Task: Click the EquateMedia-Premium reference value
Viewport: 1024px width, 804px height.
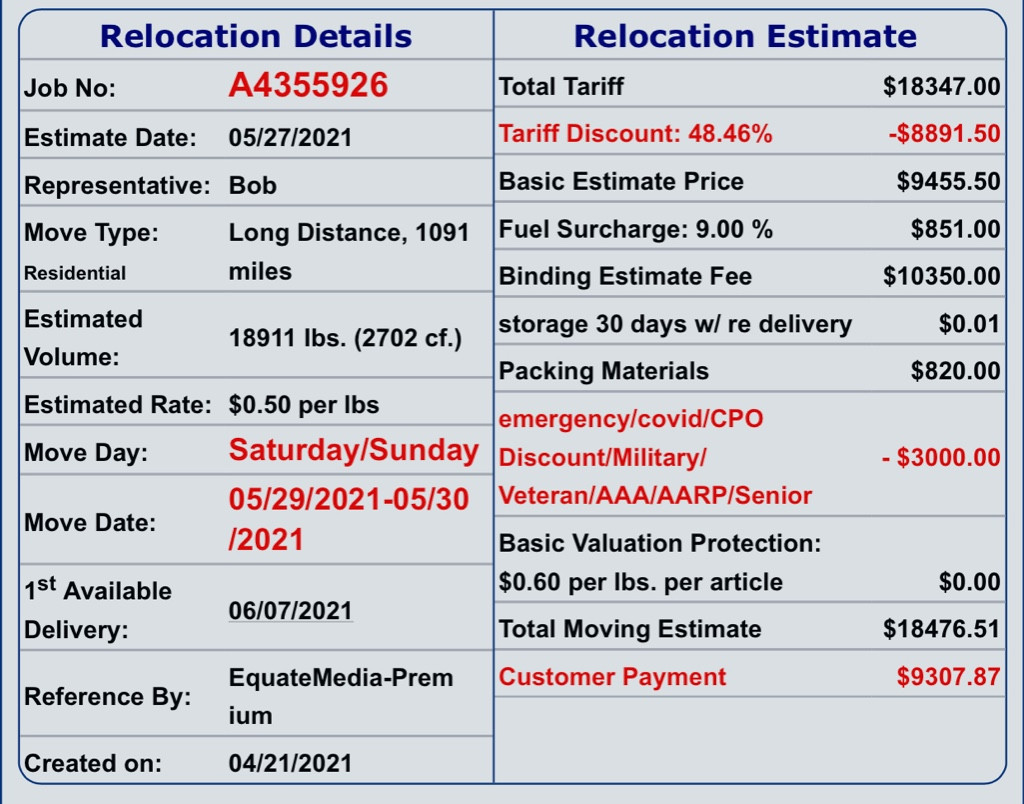Action: pos(340,696)
